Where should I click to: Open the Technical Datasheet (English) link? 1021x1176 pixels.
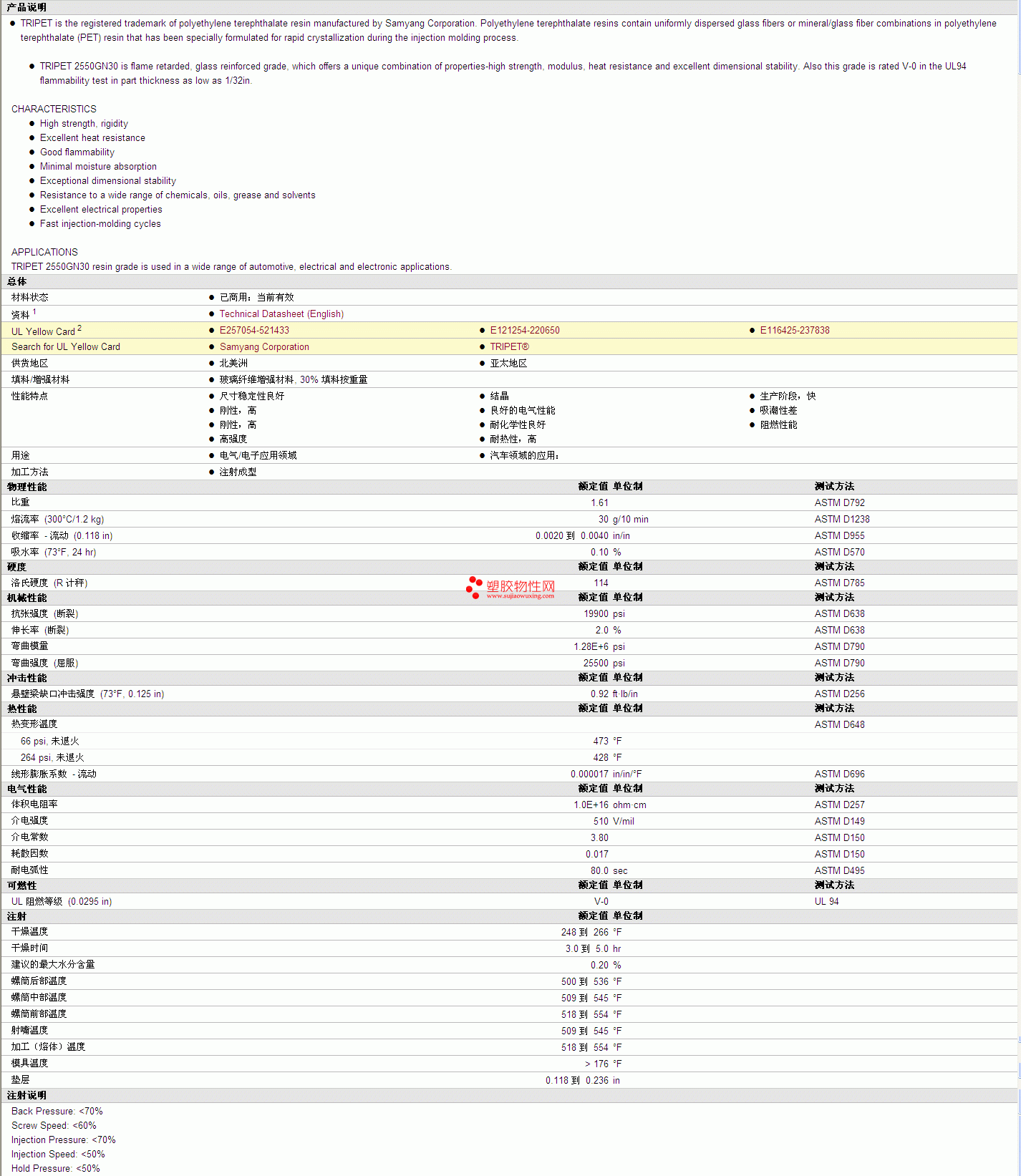(281, 314)
